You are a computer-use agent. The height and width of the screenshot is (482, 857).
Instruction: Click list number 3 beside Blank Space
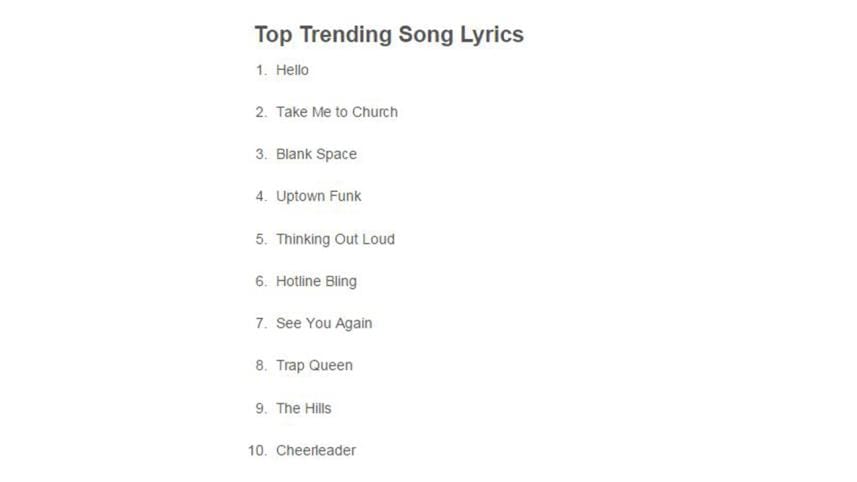click(x=261, y=154)
